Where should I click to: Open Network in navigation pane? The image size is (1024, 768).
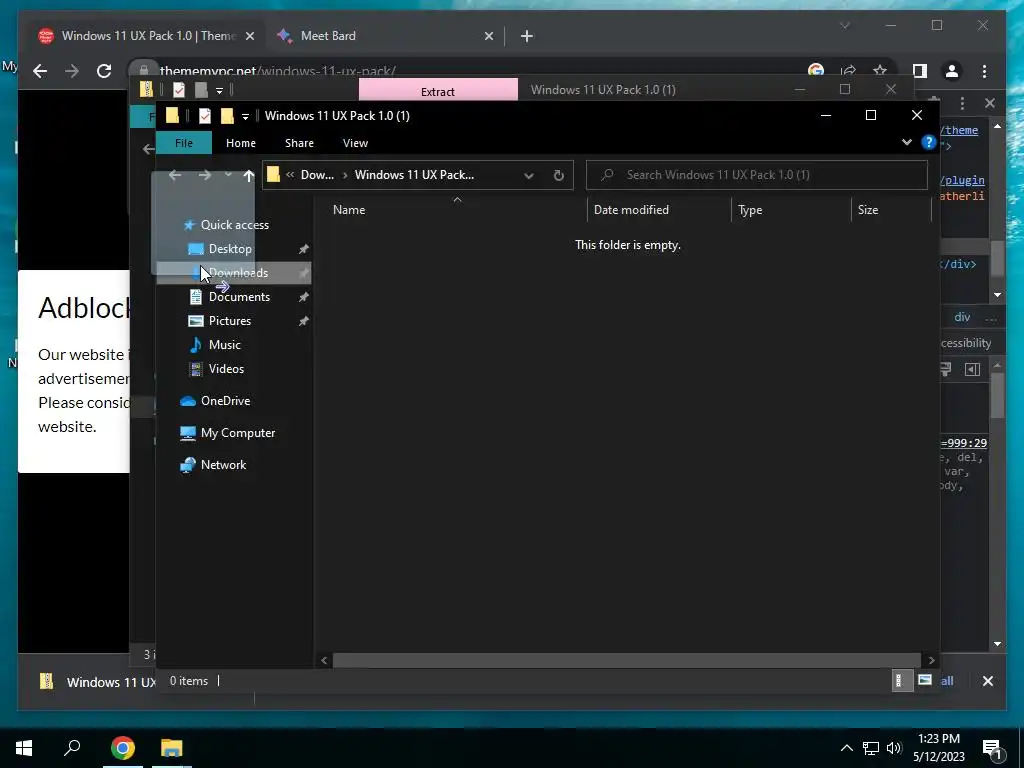tap(223, 465)
